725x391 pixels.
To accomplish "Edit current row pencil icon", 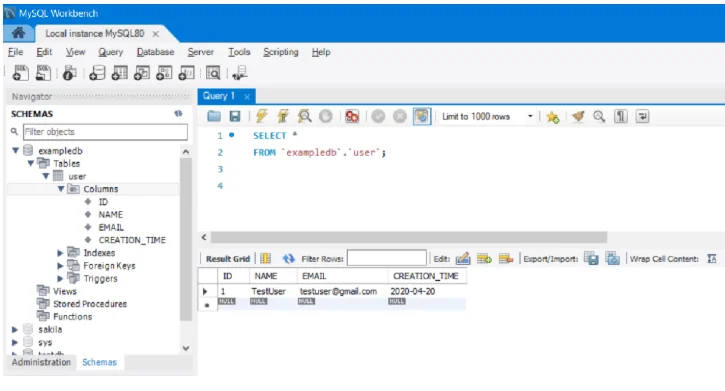I will pyautogui.click(x=463, y=259).
